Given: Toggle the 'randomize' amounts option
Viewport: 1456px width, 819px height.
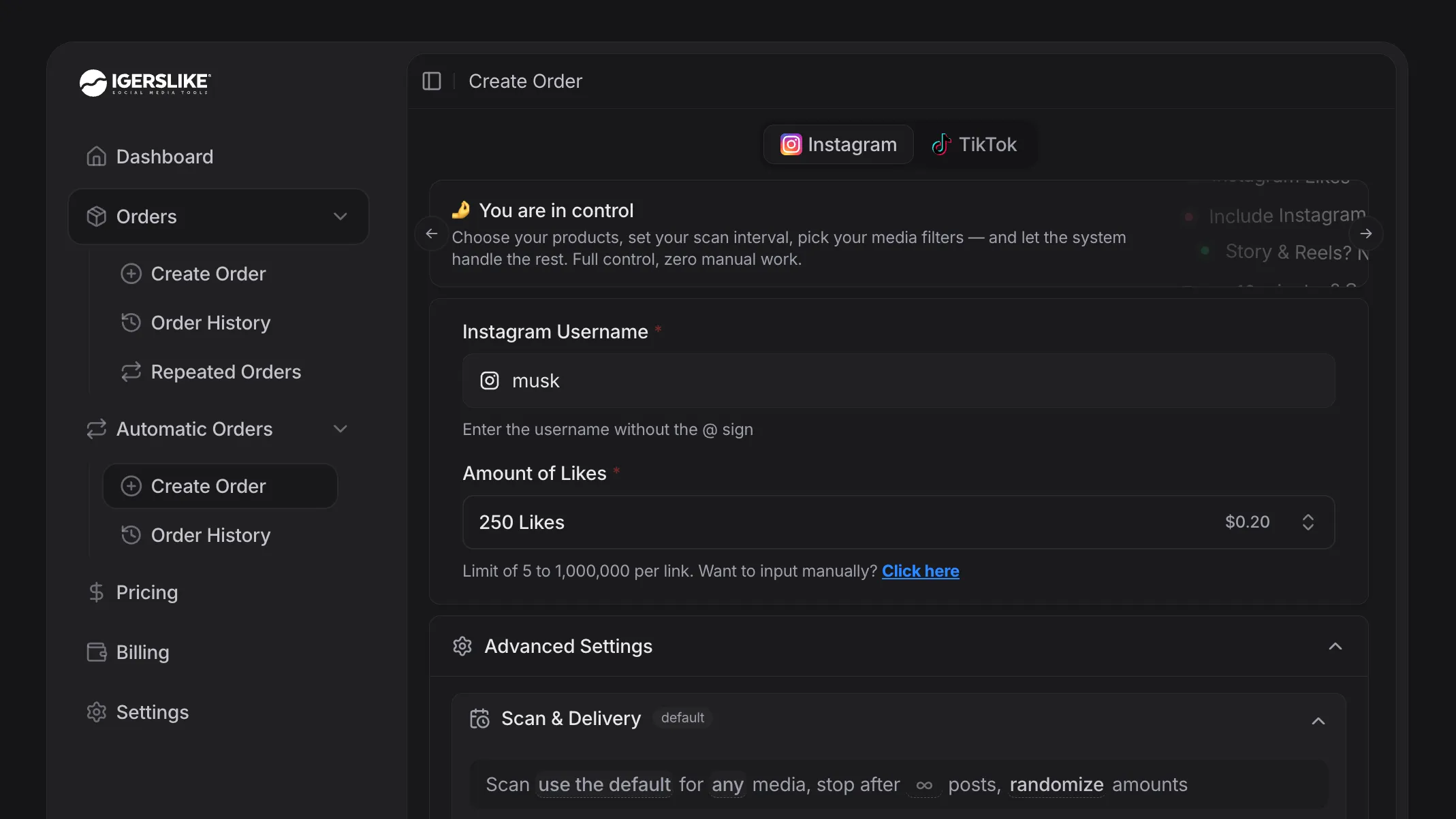Looking at the screenshot, I should 1056,784.
